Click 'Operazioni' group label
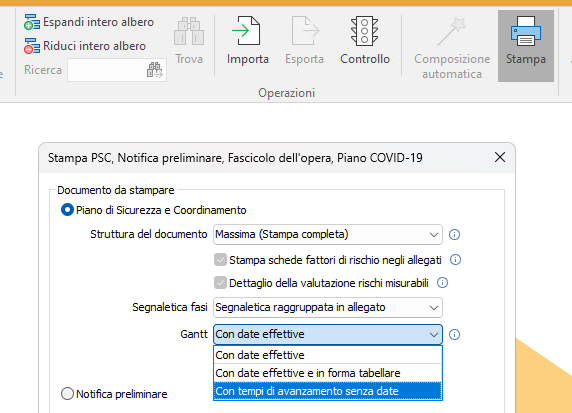Screen dimensions: 572x413 pyautogui.click(x=287, y=93)
